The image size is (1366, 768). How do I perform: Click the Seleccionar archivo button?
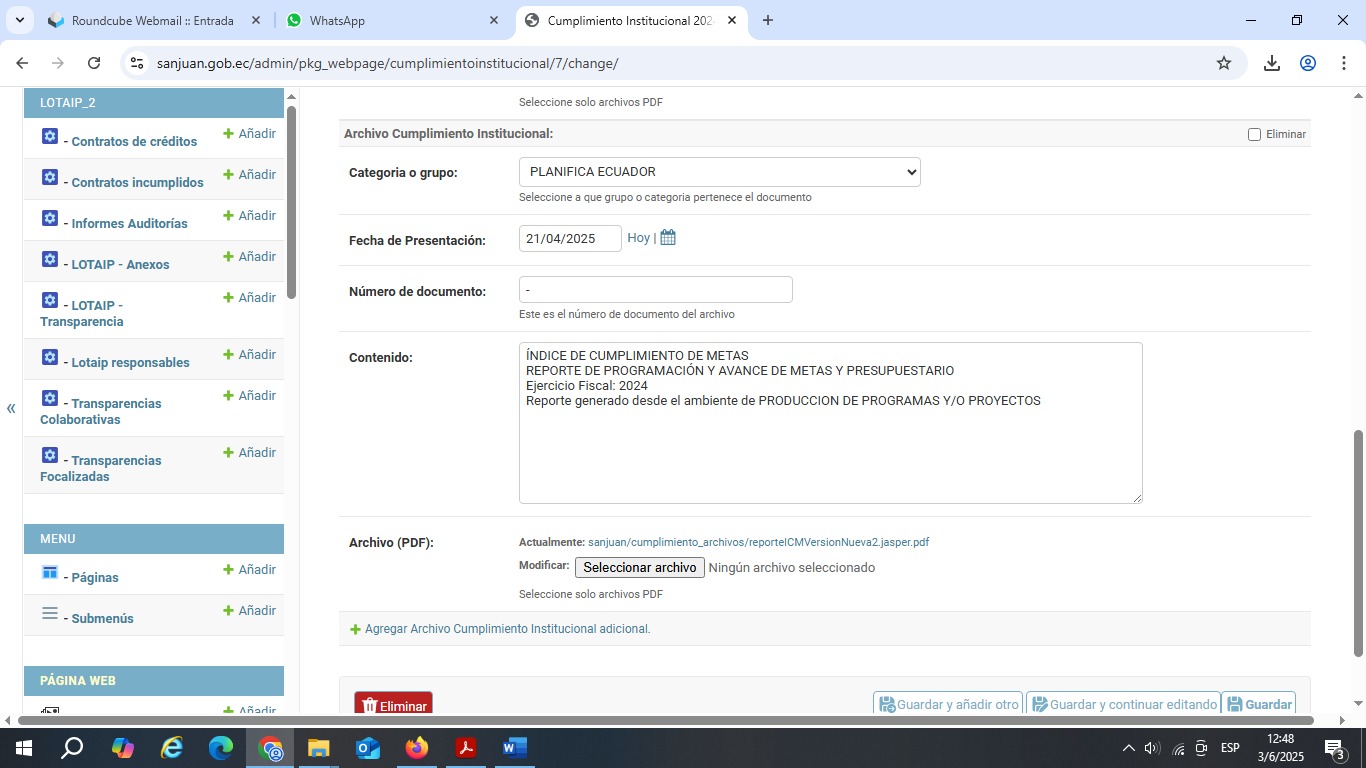[x=639, y=567]
